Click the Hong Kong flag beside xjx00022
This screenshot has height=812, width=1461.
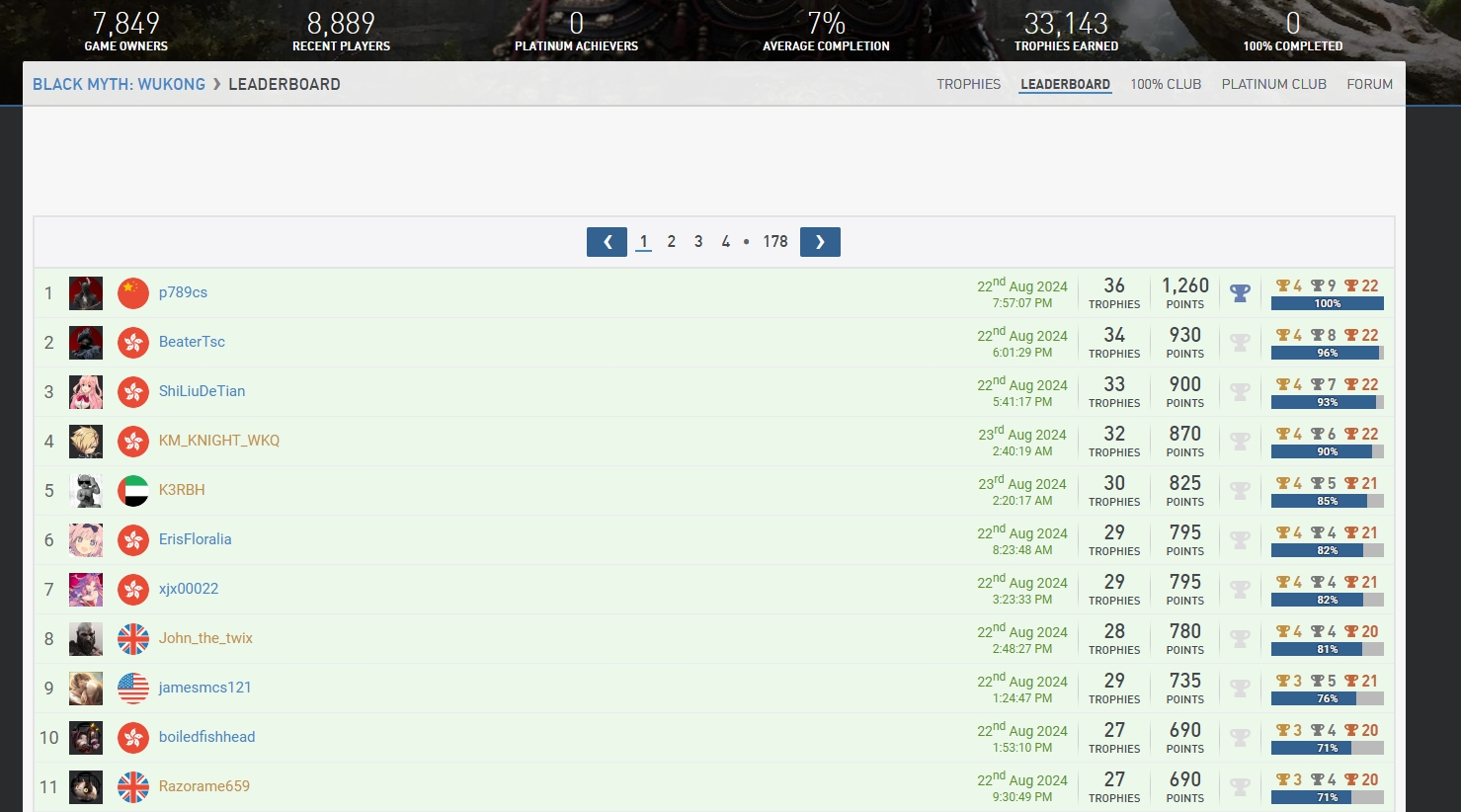coord(133,590)
